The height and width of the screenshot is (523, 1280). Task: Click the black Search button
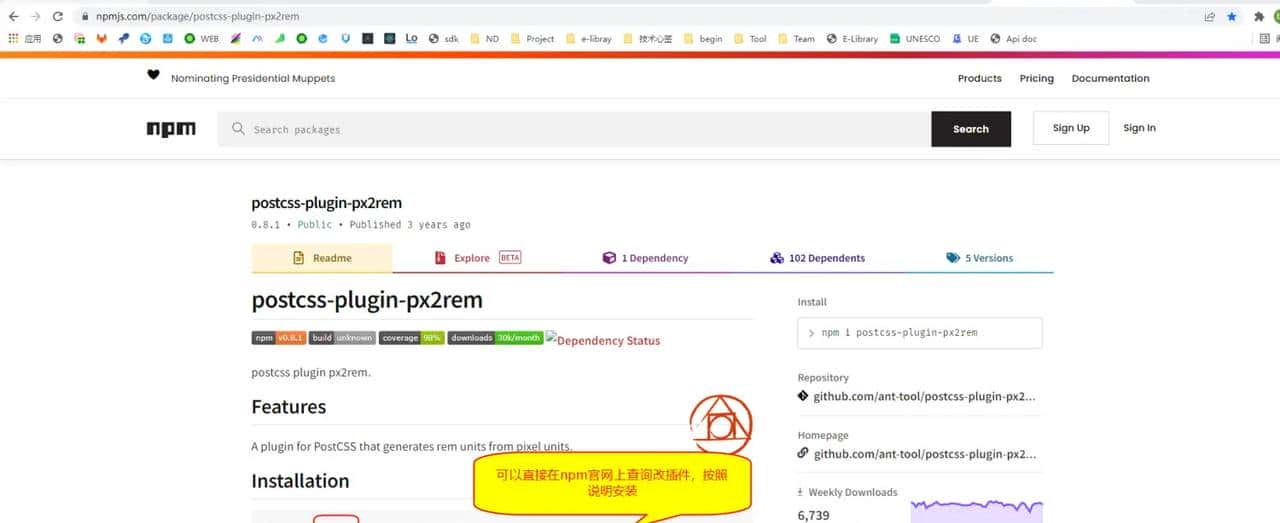(971, 129)
